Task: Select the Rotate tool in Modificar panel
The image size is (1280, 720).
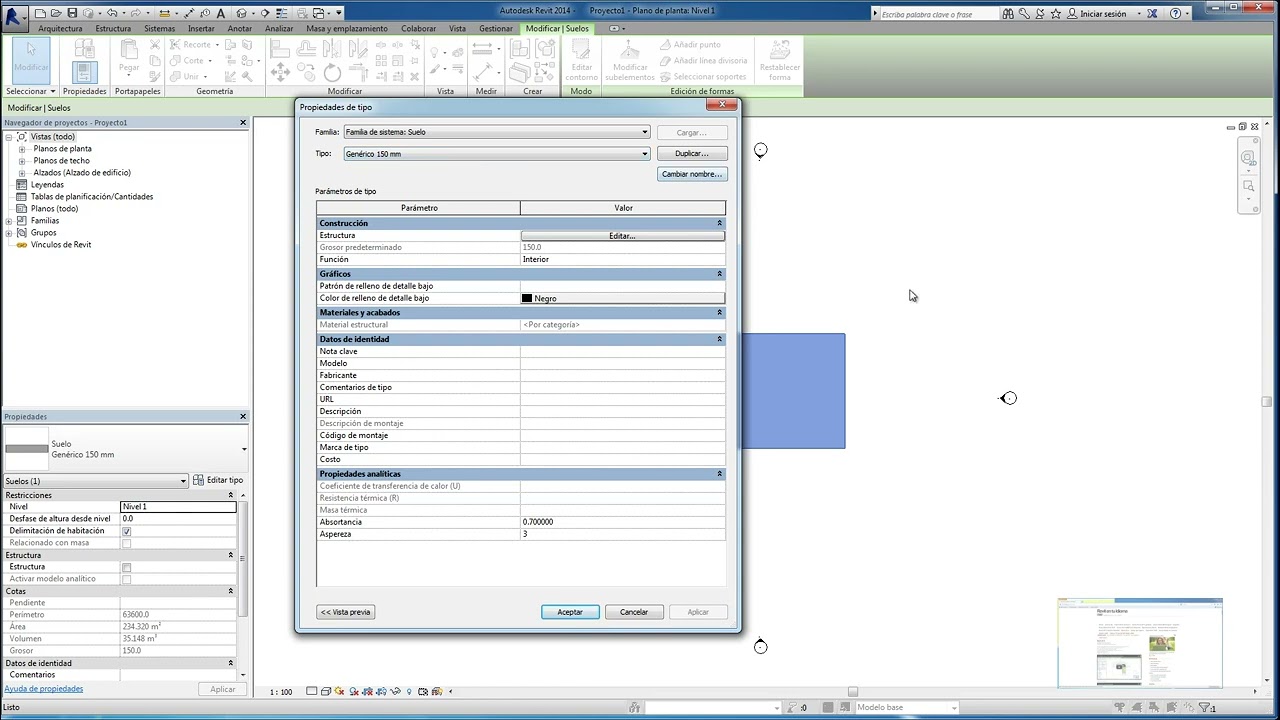Action: click(333, 72)
